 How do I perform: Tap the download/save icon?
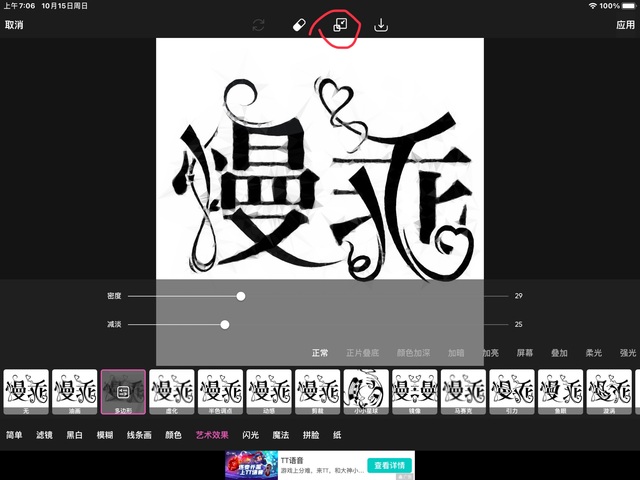coord(381,25)
